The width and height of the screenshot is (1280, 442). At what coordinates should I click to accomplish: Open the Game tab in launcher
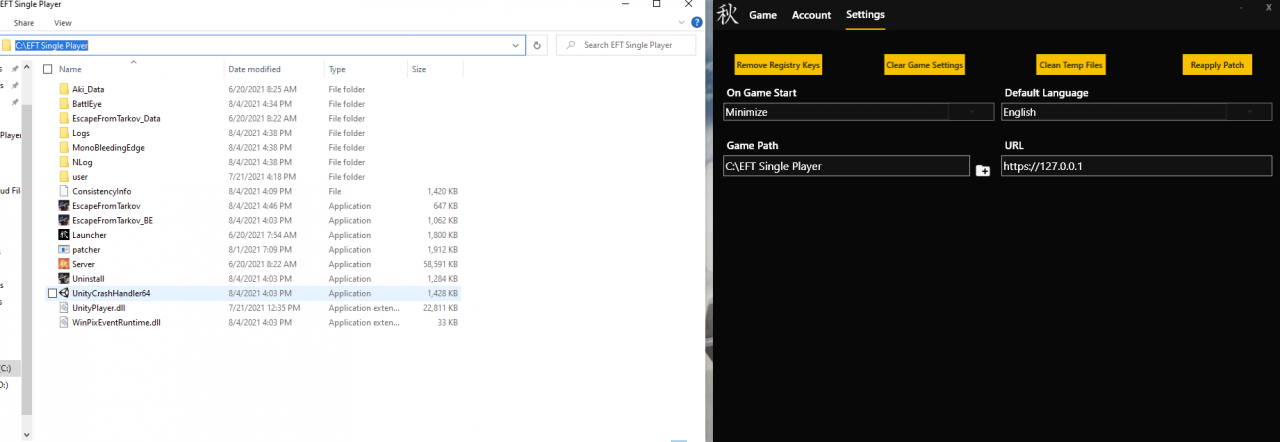point(763,15)
